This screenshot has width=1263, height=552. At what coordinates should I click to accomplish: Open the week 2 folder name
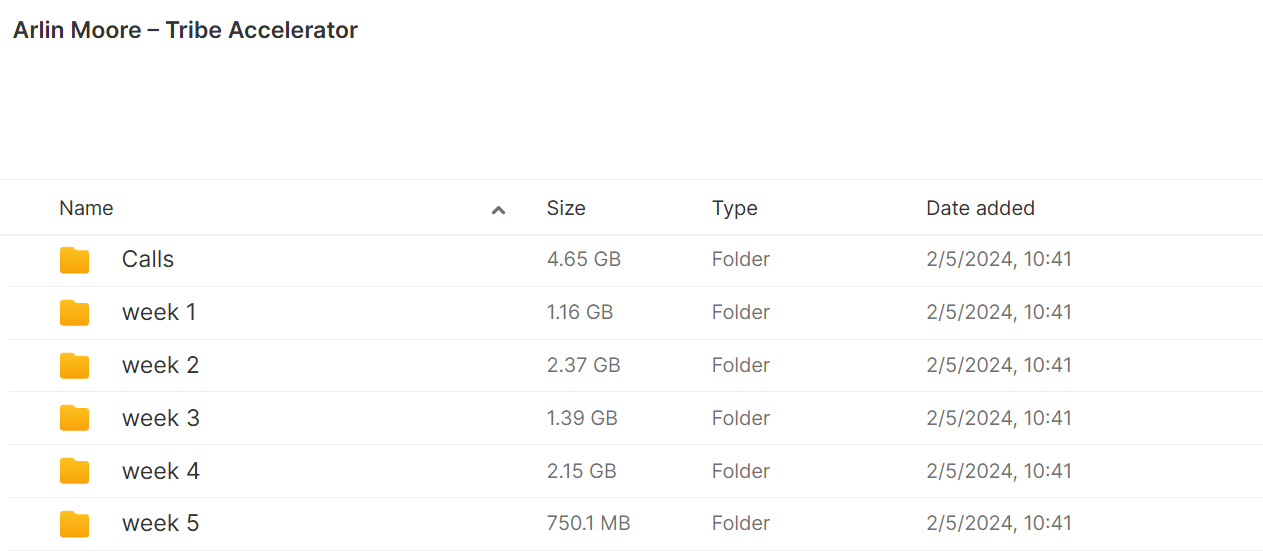[x=160, y=365]
